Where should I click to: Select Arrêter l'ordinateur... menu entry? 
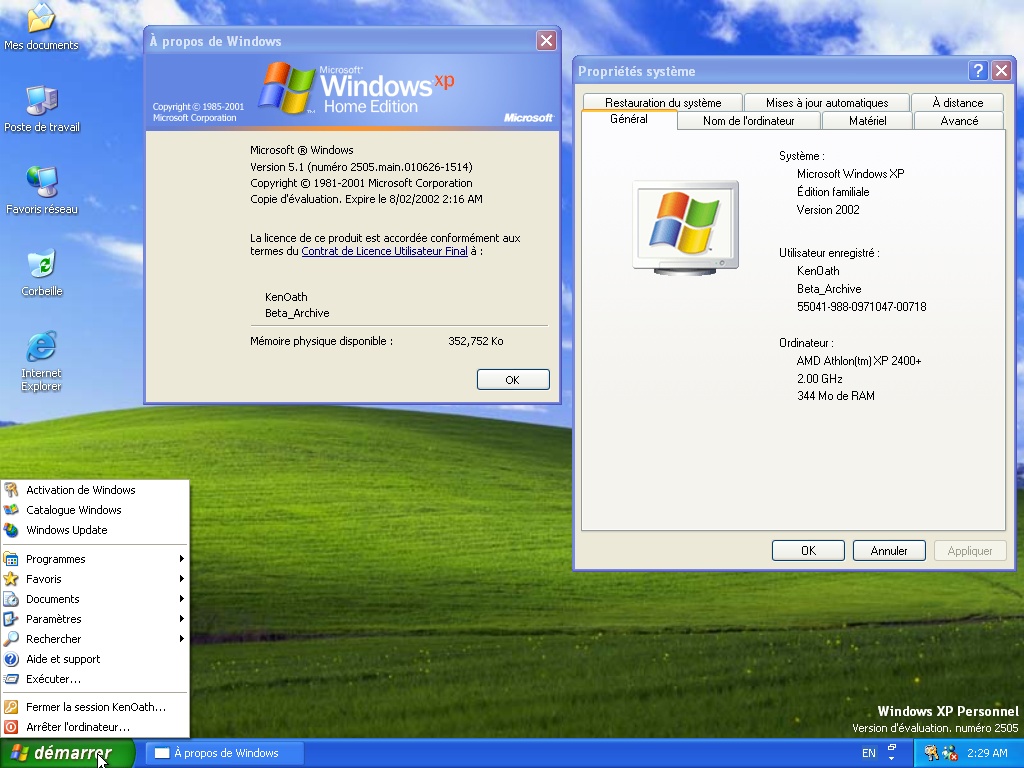click(95, 727)
